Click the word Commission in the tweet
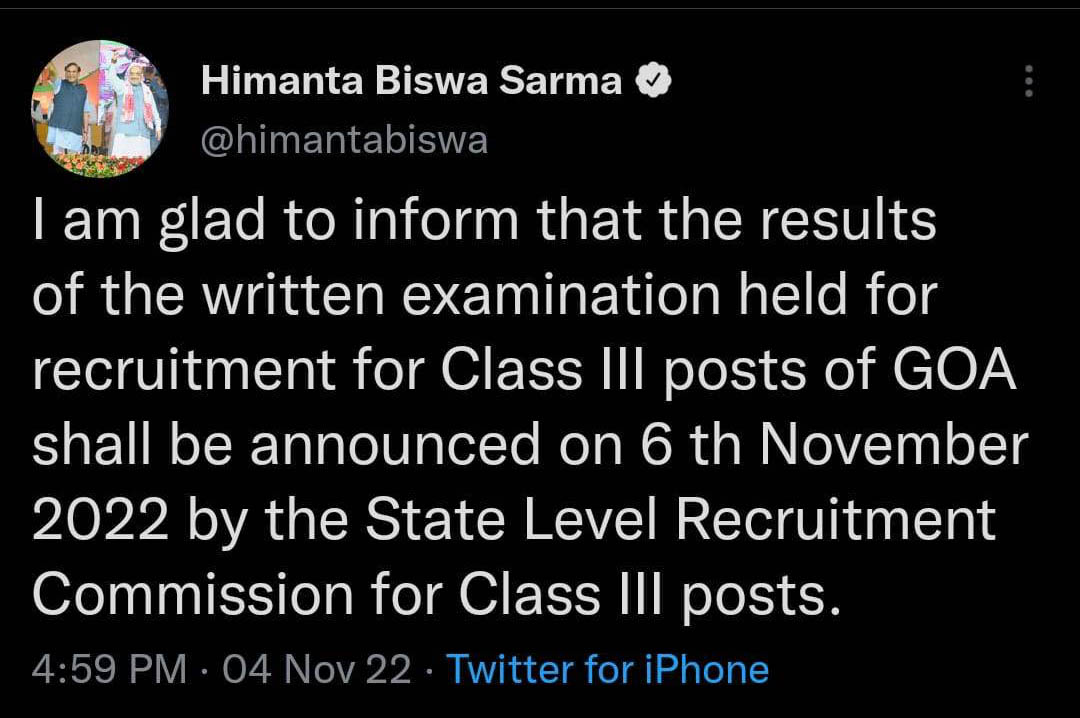The width and height of the screenshot is (1080, 718). [x=193, y=594]
